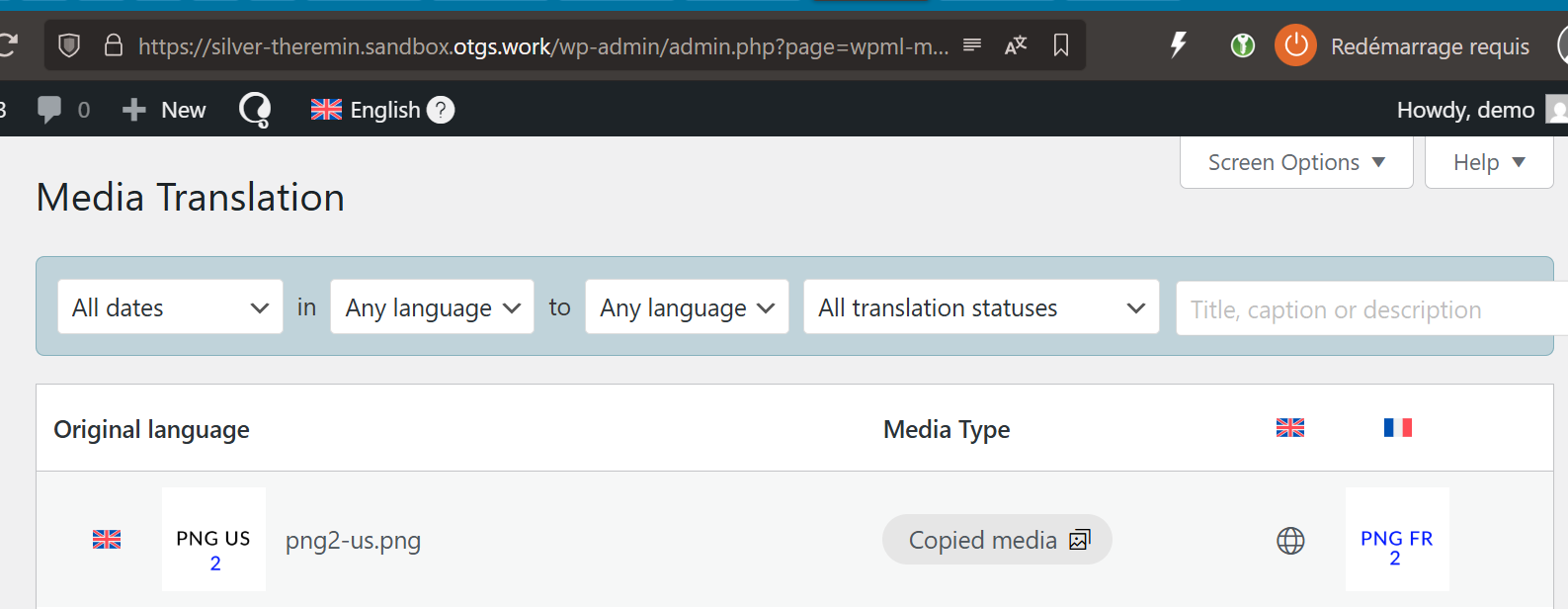The width and height of the screenshot is (1568, 609).
Task: Open the comments bubble in admin bar
Action: coord(49,110)
